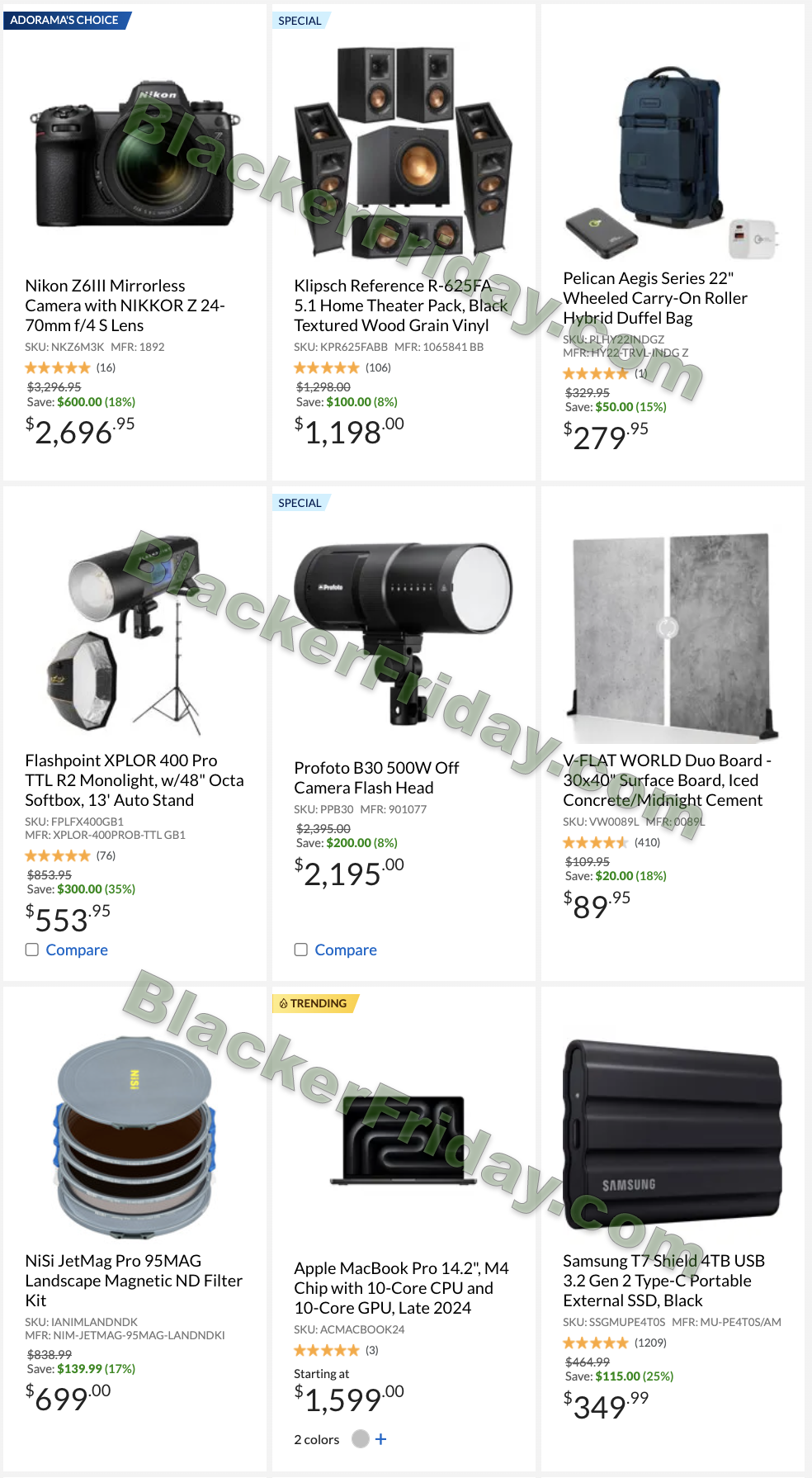Expand more MacBook Pro colors with plus
Viewport: 812px width, 1478px height.
(380, 1439)
